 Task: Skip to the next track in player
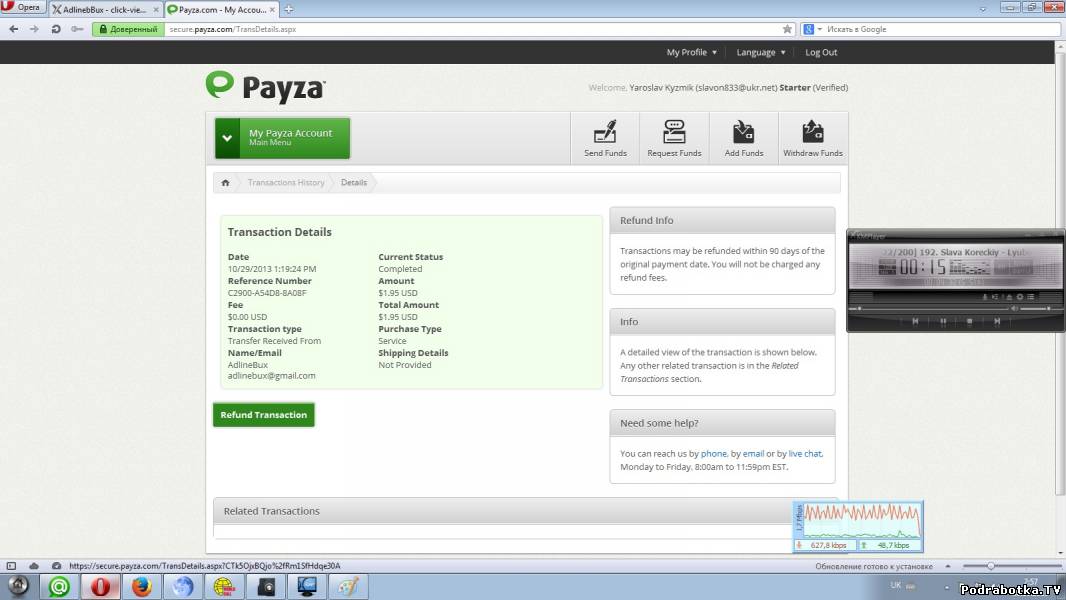coord(996,321)
